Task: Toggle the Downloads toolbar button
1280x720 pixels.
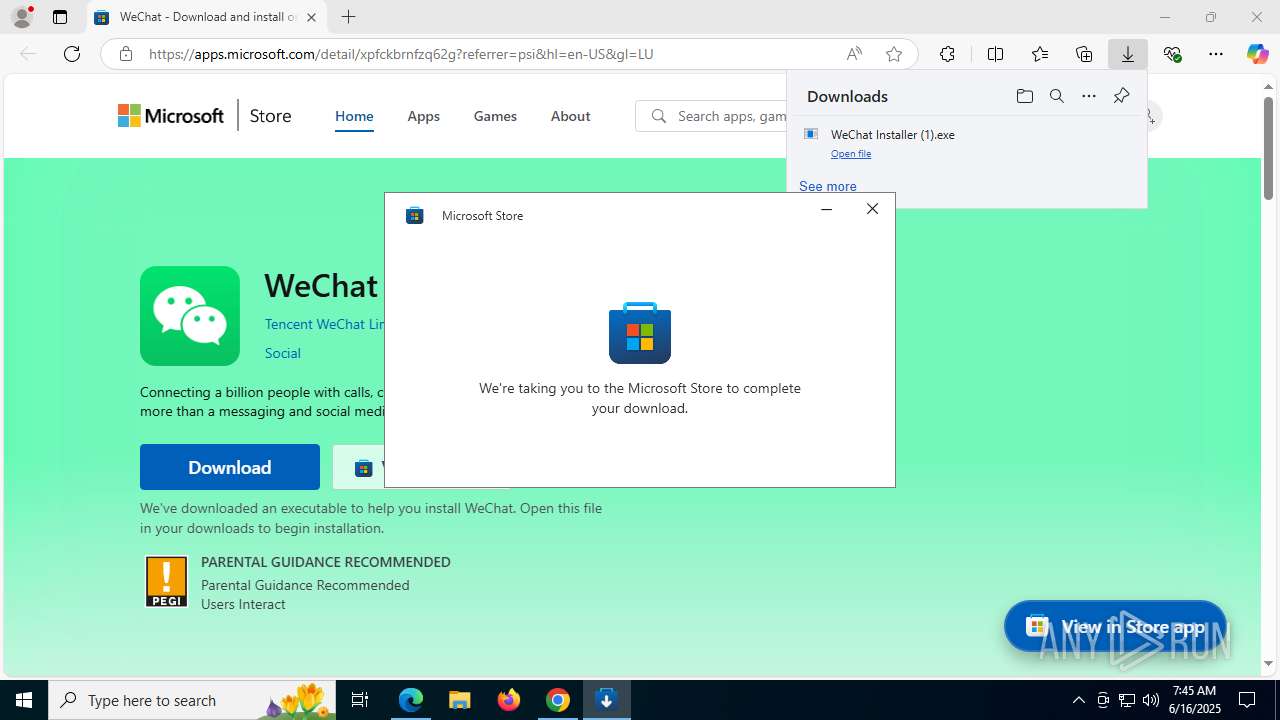Action: point(1128,54)
